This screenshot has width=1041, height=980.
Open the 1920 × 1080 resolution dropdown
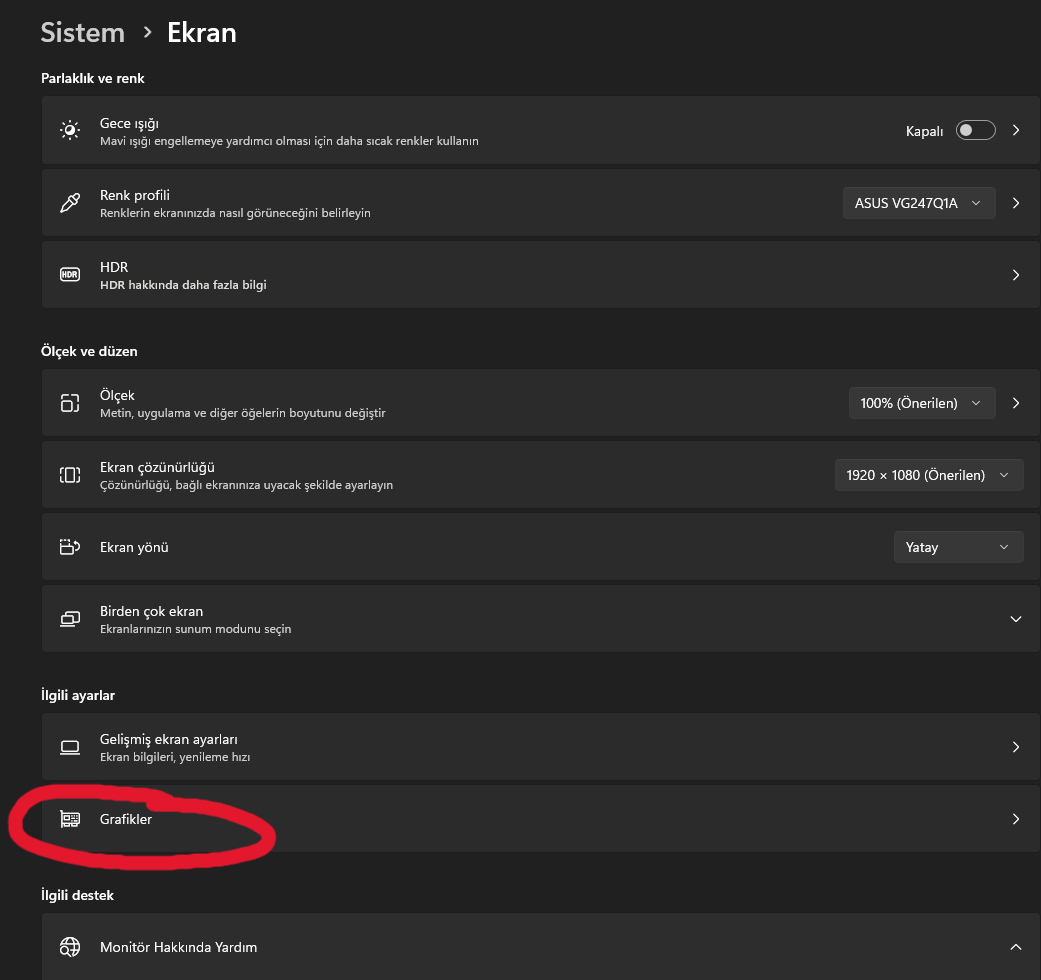pyautogui.click(x=929, y=475)
